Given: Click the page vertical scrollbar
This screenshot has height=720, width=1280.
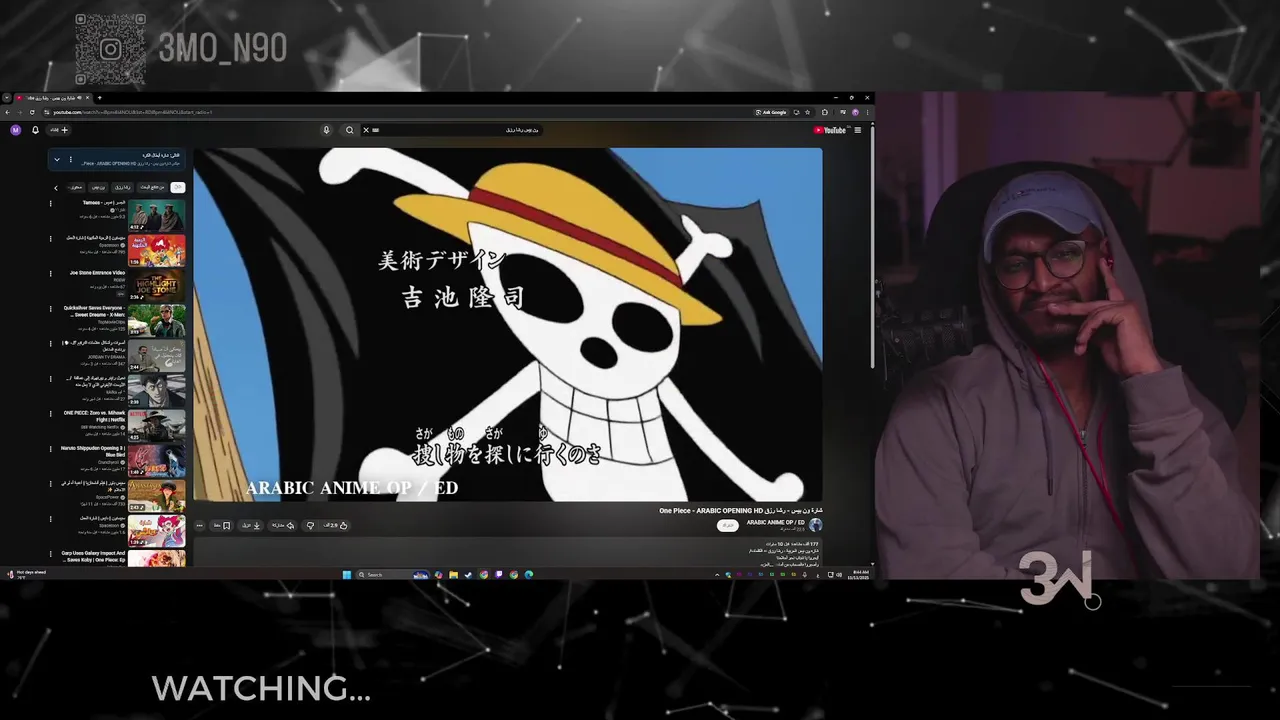Looking at the screenshot, I should pos(873,245).
